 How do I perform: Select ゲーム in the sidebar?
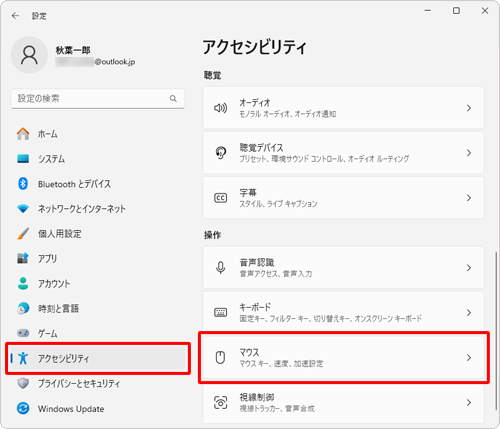click(x=98, y=333)
